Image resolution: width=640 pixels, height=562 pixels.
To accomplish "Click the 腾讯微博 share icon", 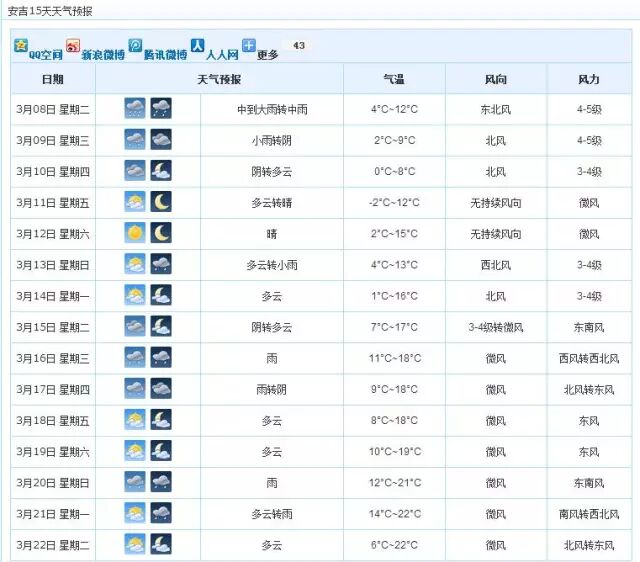I will [136, 46].
